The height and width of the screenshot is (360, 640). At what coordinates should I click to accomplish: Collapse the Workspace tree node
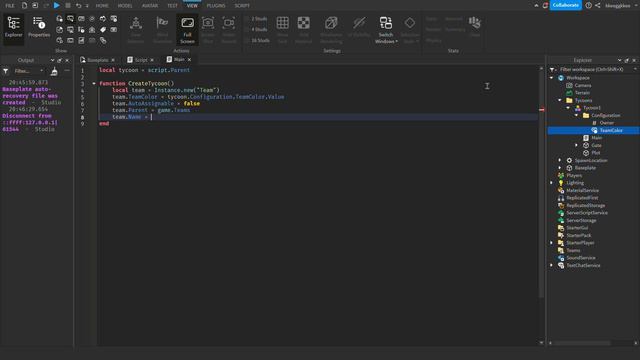(x=552, y=78)
